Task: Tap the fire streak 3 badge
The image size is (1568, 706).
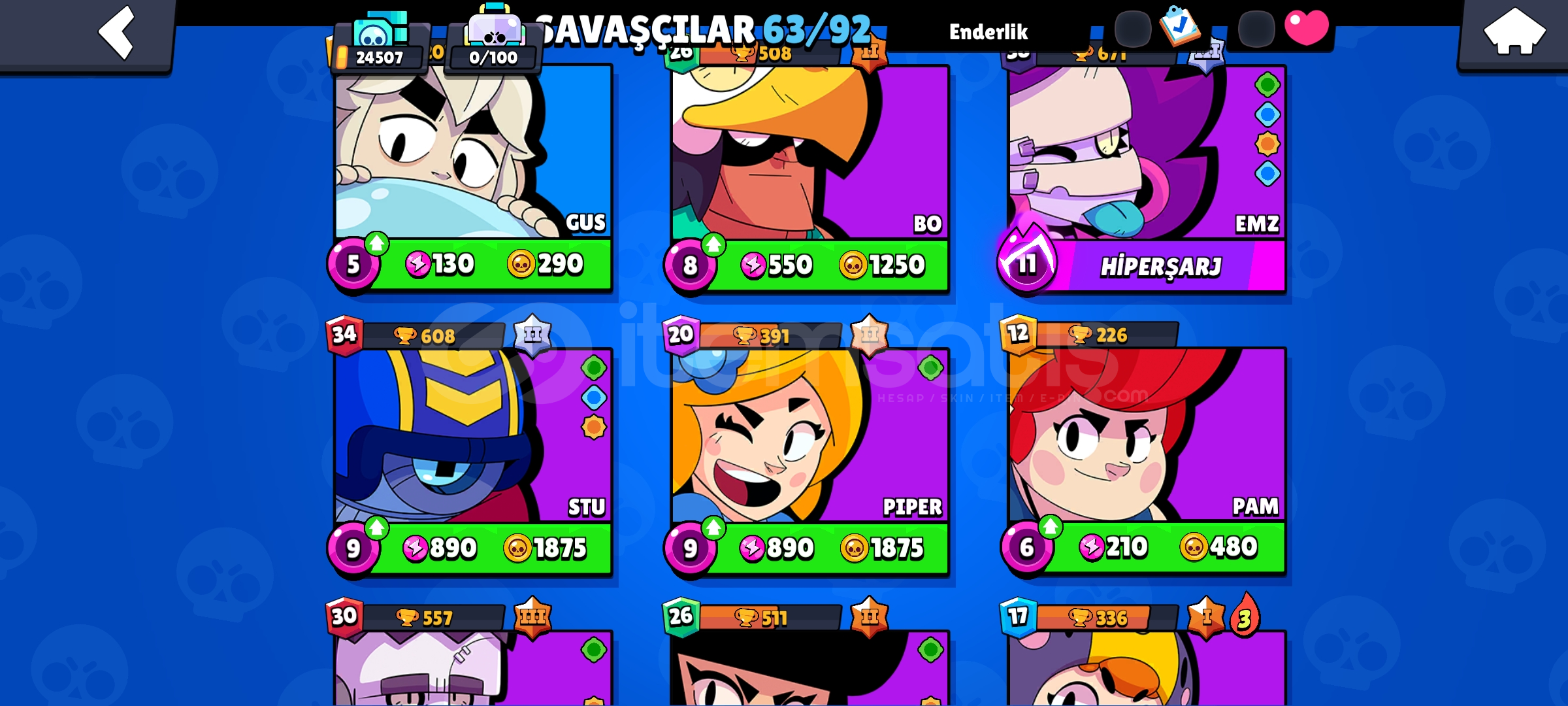Action: pyautogui.click(x=1244, y=616)
